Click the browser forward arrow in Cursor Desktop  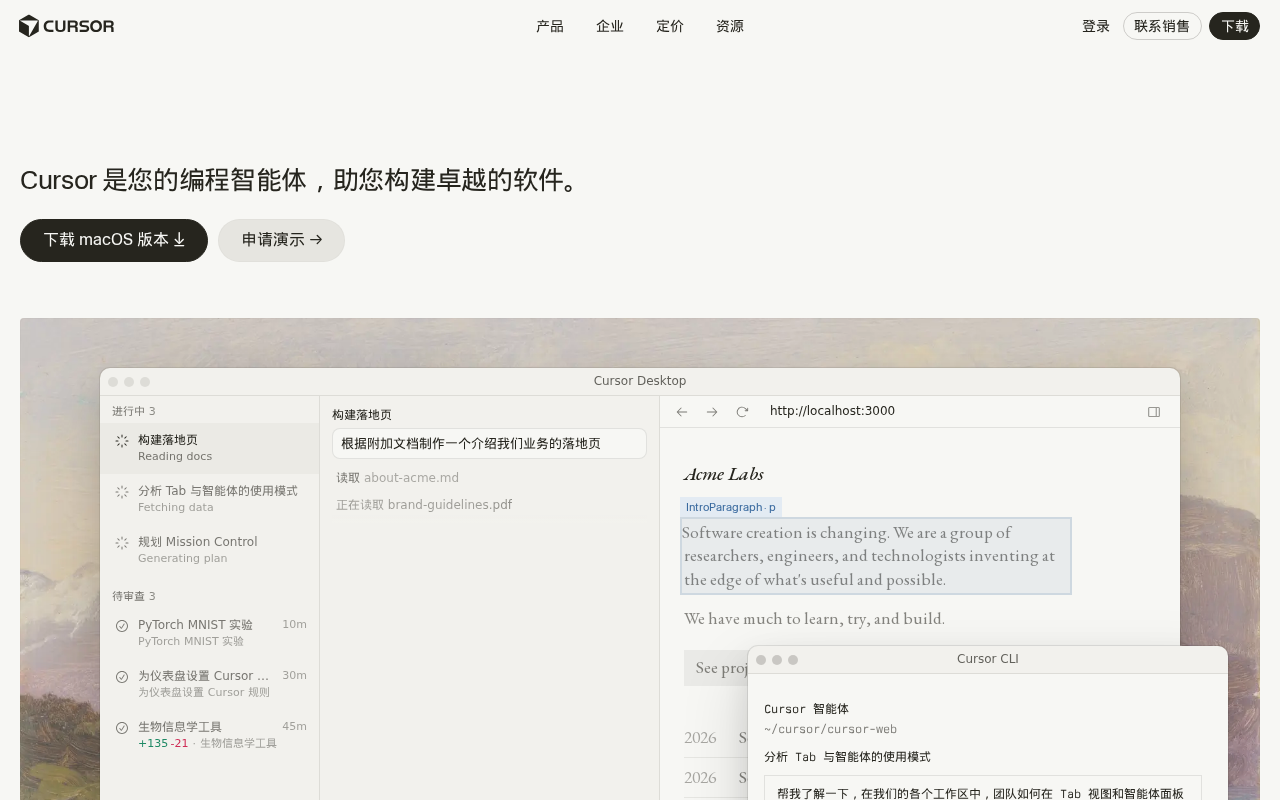click(x=712, y=411)
